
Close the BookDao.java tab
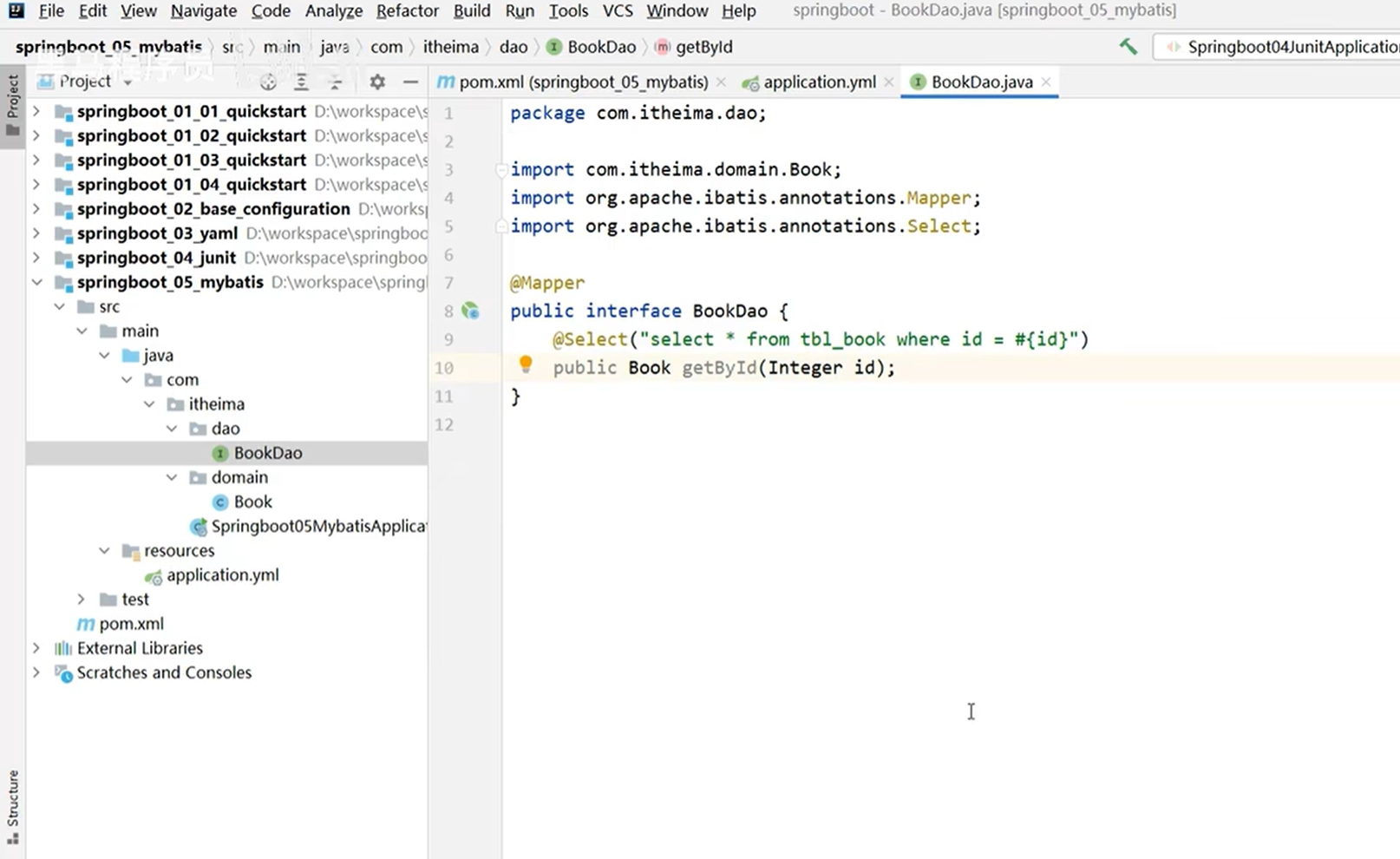[1046, 82]
